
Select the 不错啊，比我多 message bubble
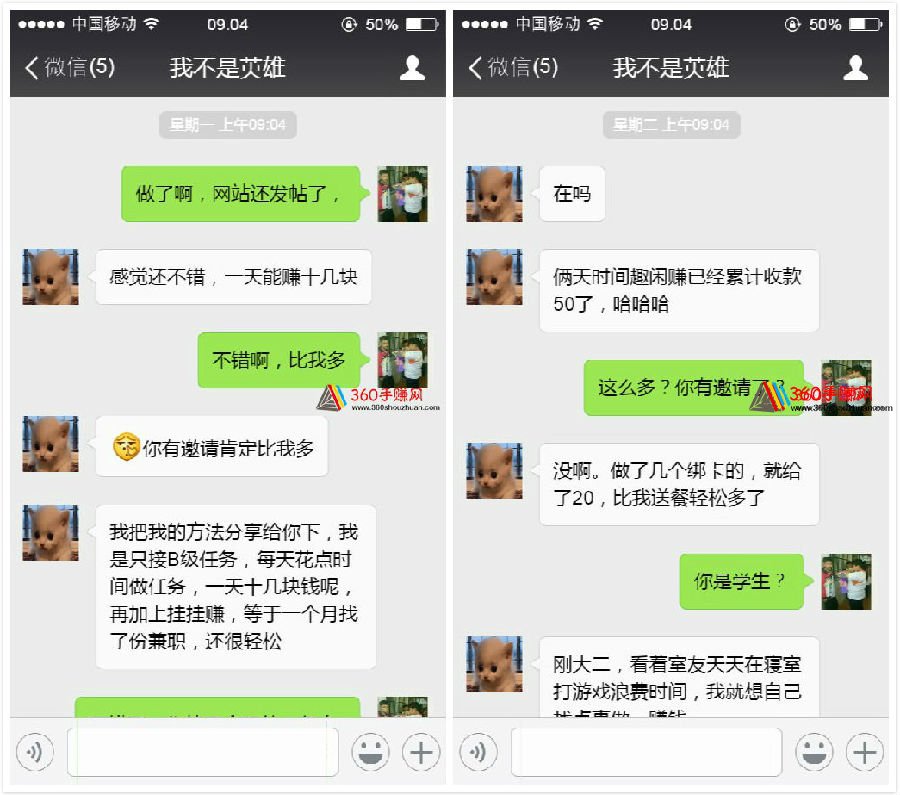click(281, 360)
